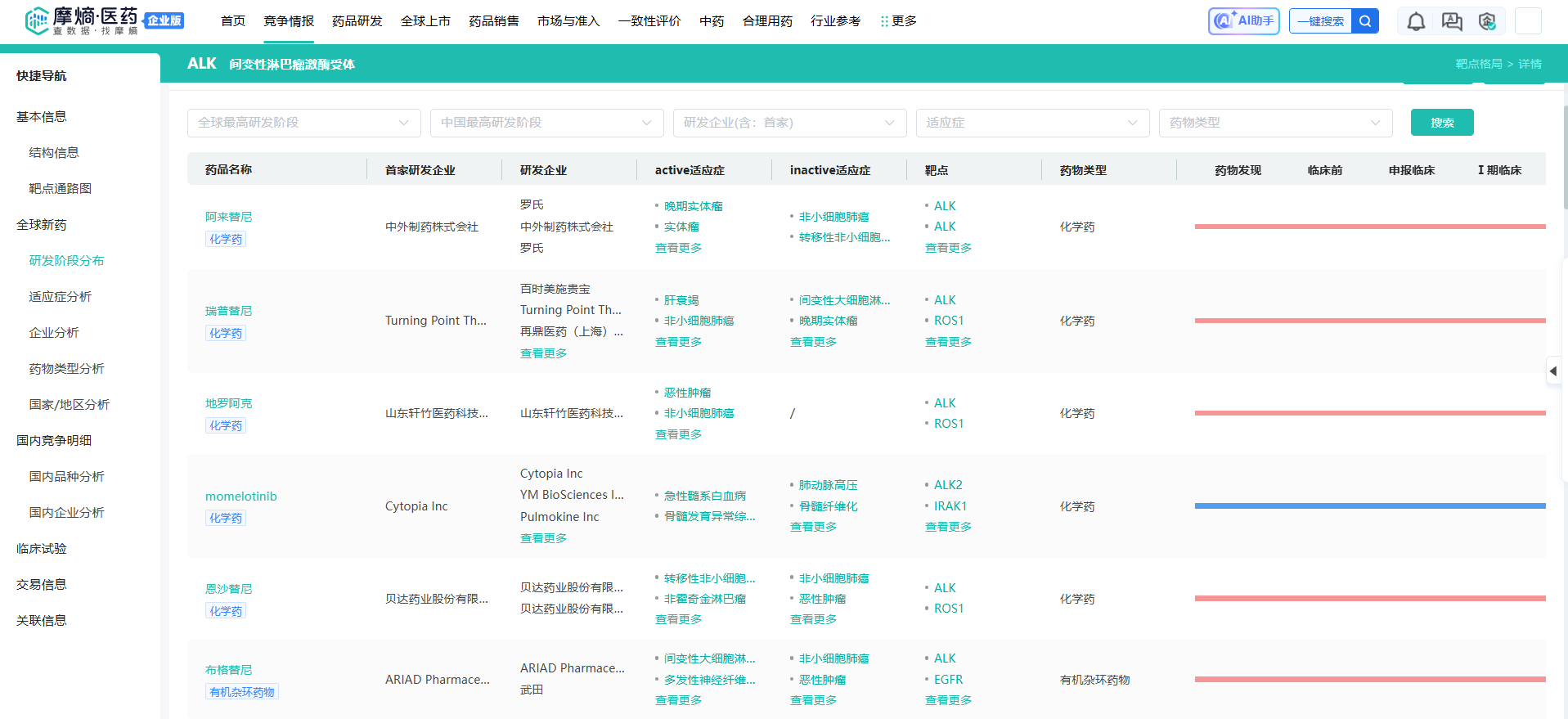Open the 一致性评价 menu item
Viewport: 1568px width, 719px height.
(x=649, y=21)
